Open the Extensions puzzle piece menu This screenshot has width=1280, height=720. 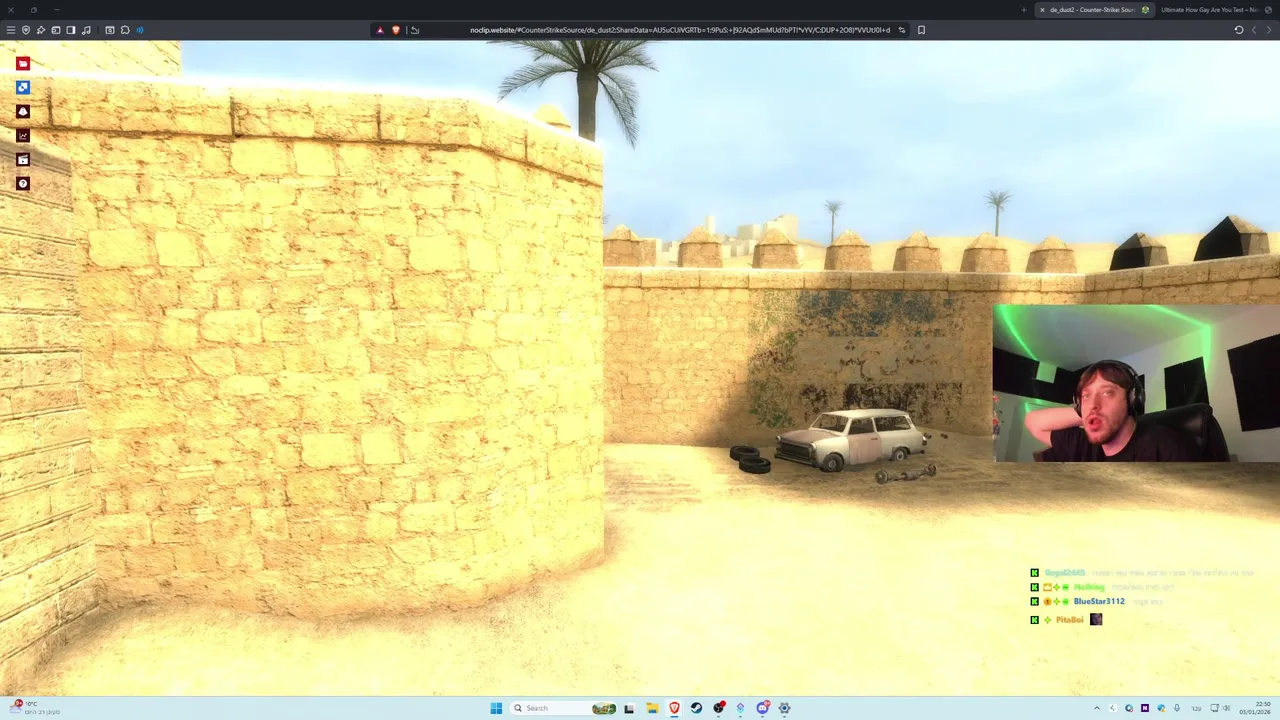tap(125, 30)
